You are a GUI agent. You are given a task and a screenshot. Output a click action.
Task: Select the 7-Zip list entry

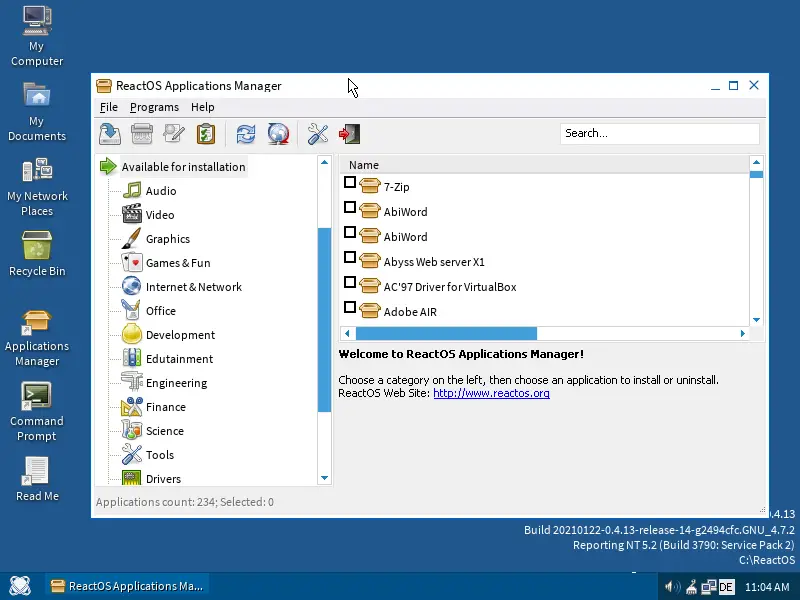click(396, 187)
